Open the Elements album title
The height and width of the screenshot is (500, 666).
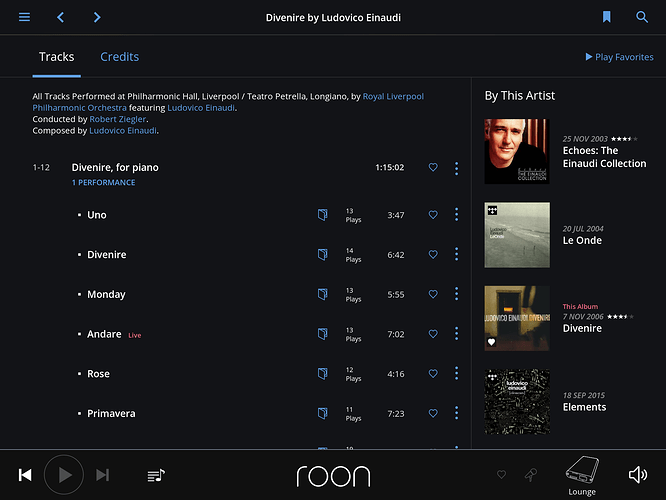coord(584,407)
